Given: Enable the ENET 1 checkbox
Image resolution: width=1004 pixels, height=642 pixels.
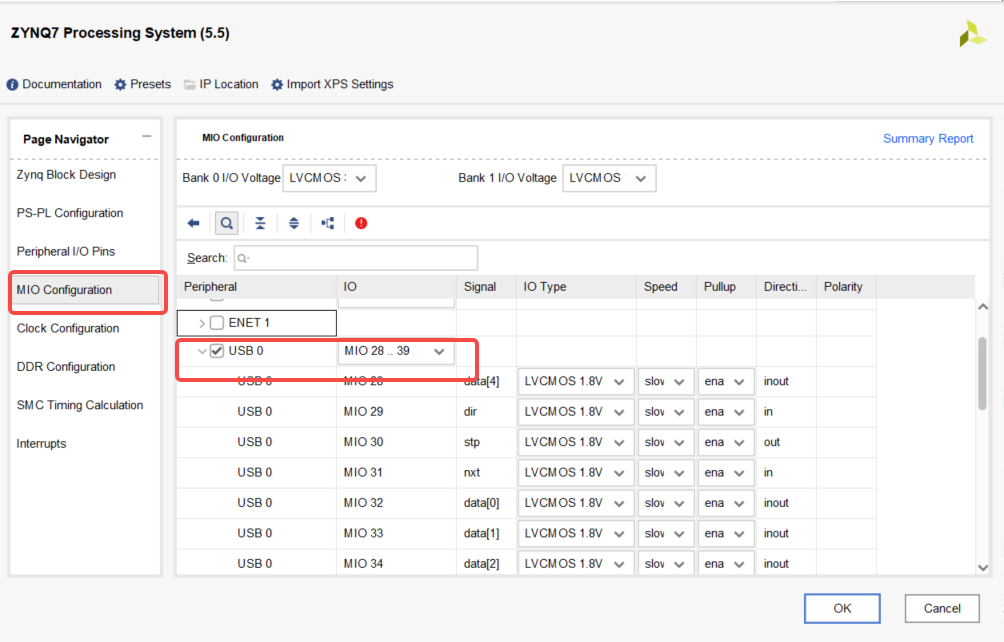Looking at the screenshot, I should pyautogui.click(x=217, y=323).
